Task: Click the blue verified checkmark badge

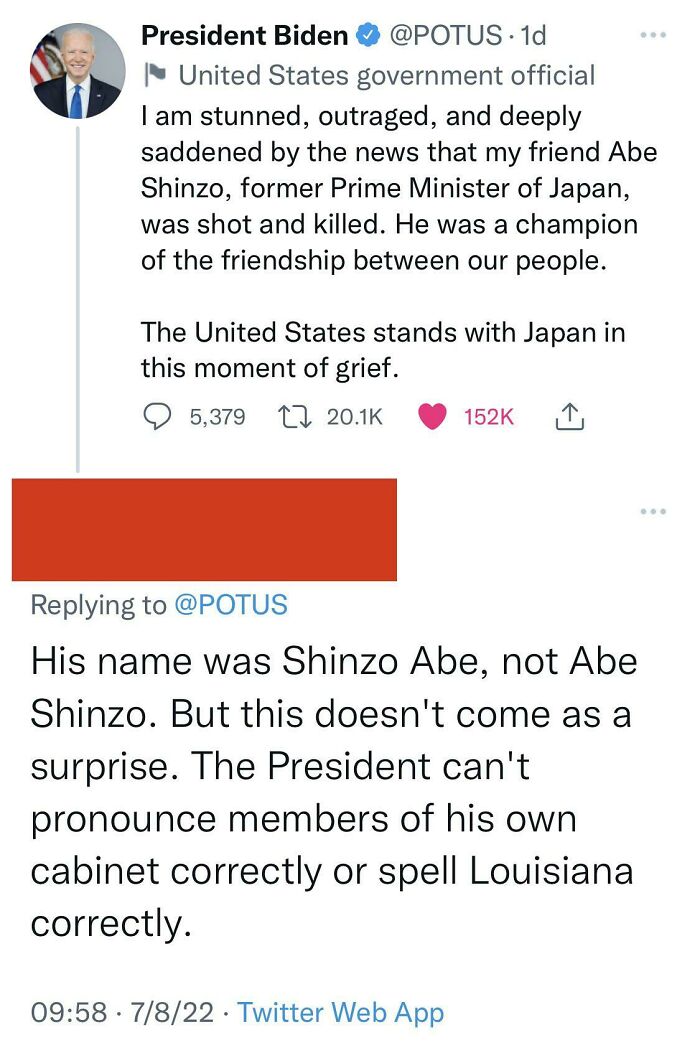Action: tap(367, 37)
